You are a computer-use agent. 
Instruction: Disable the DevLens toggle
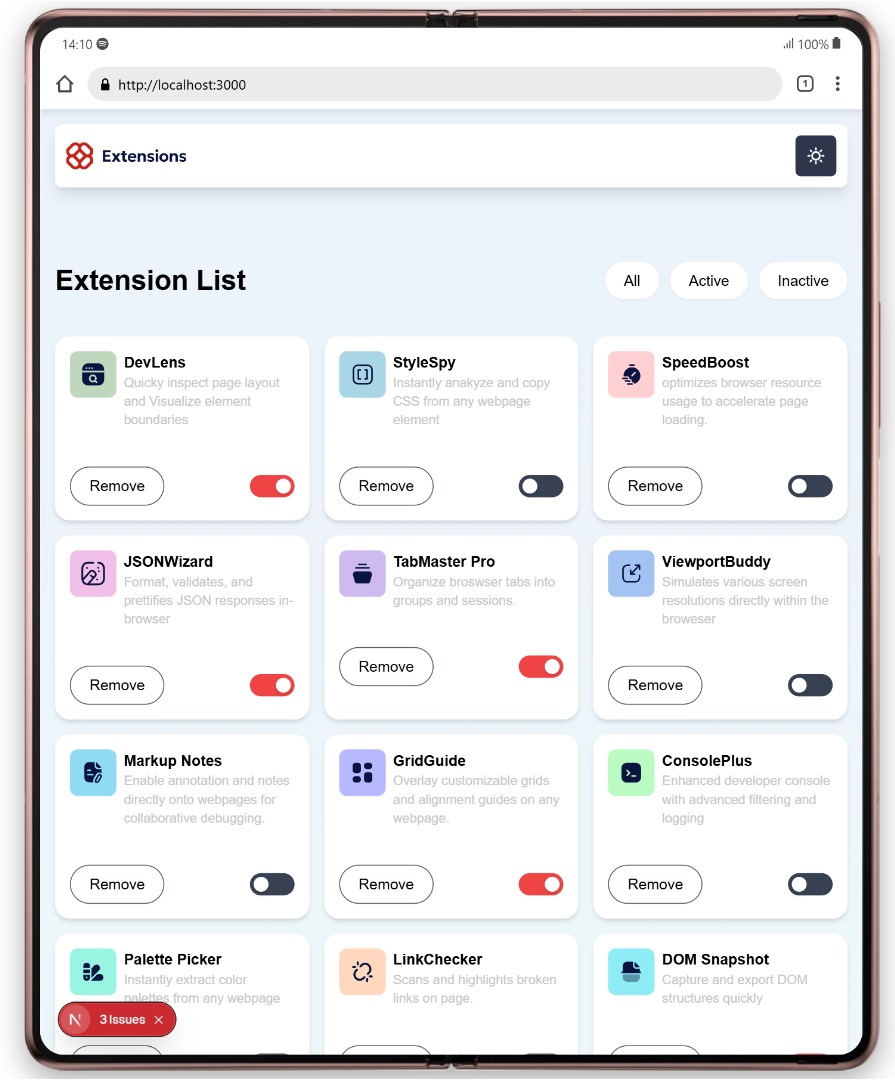click(272, 486)
